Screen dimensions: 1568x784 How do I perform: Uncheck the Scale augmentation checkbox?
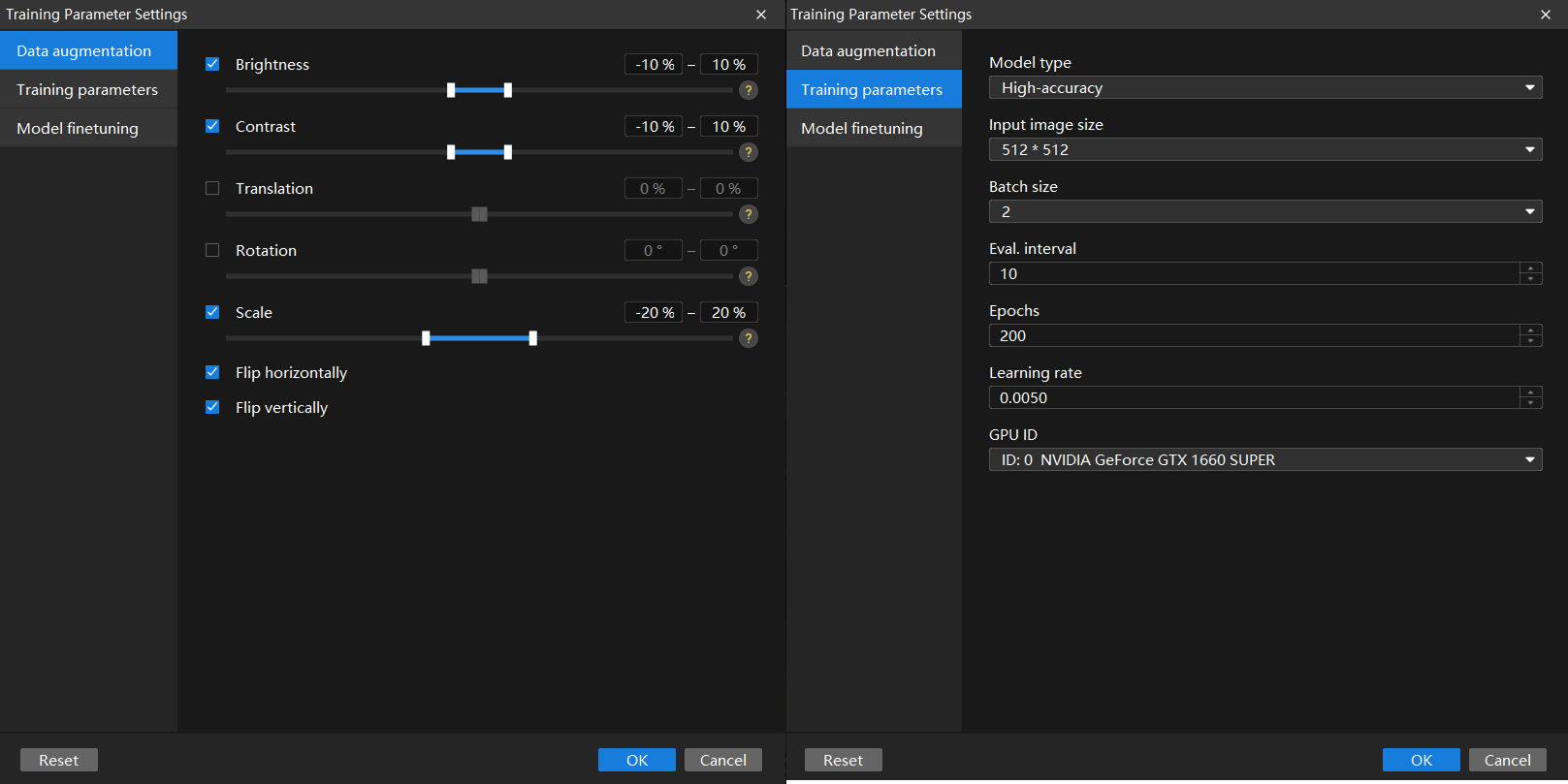click(x=212, y=312)
